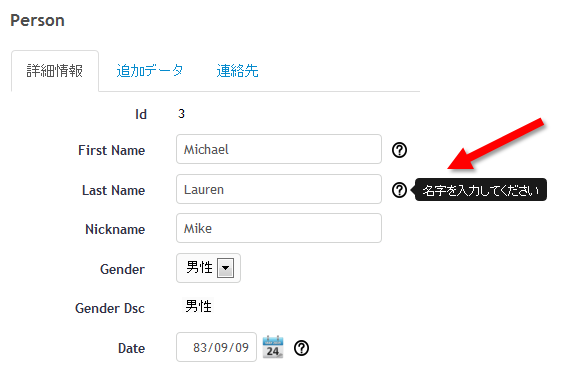Click the help icon next to Date

(x=301, y=348)
